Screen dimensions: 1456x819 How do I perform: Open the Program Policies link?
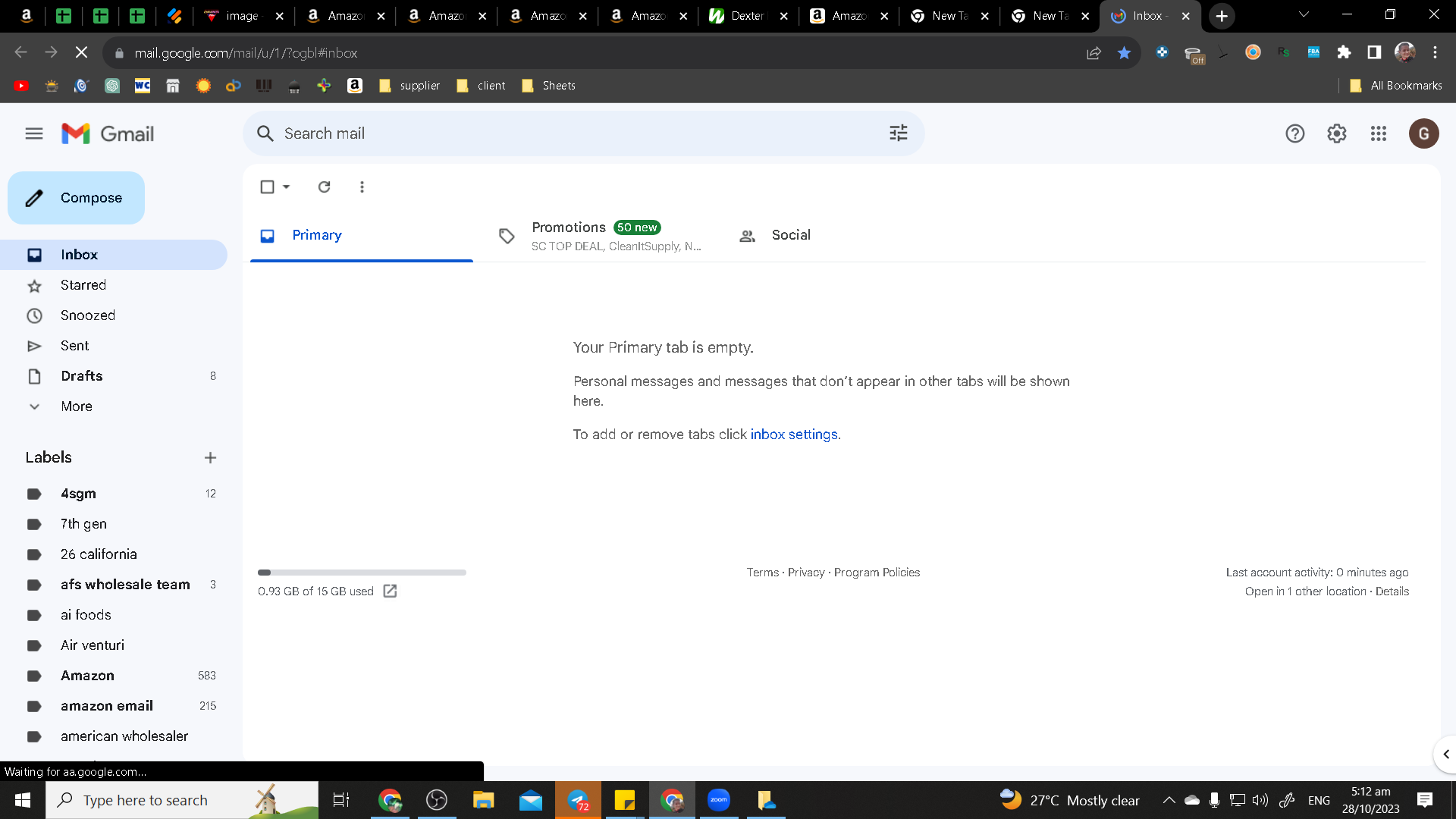click(877, 573)
